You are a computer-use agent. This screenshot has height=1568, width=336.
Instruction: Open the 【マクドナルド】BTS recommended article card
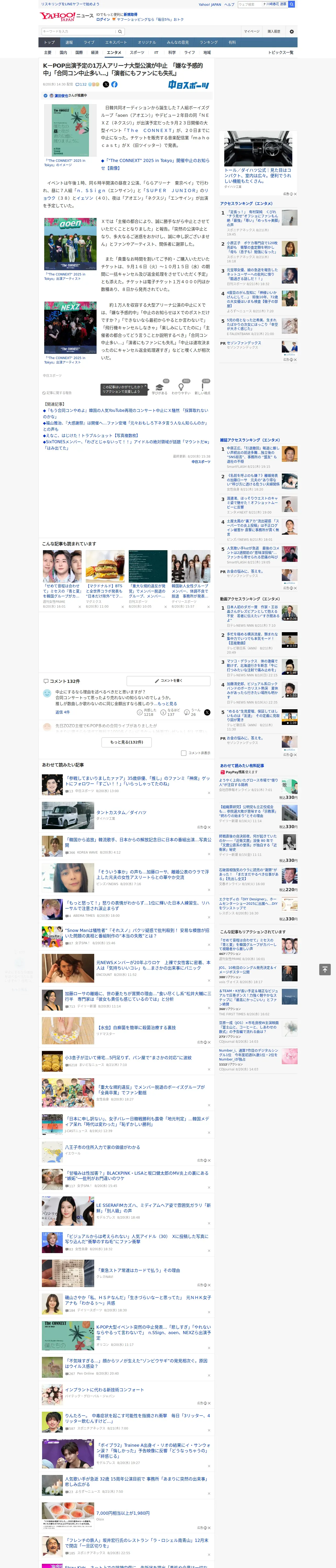point(105,579)
